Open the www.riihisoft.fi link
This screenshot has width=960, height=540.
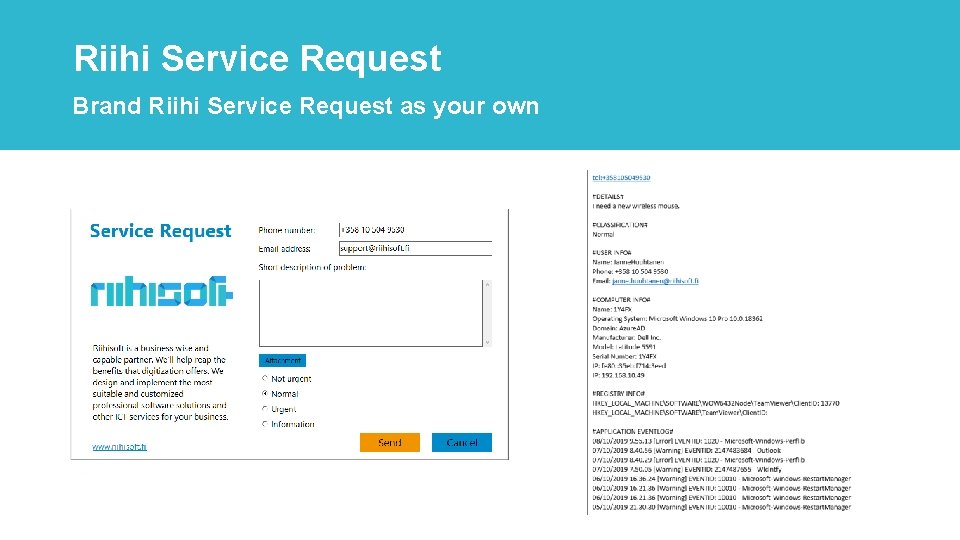[x=119, y=446]
